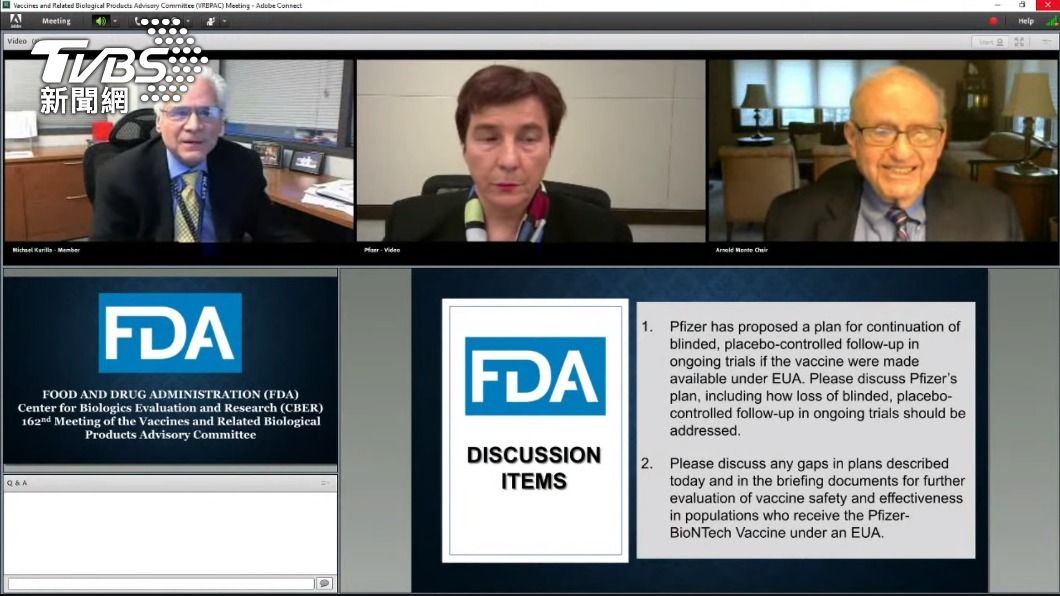Select Arnold Monto Chair video feed
The image size is (1060, 596).
pos(882,151)
